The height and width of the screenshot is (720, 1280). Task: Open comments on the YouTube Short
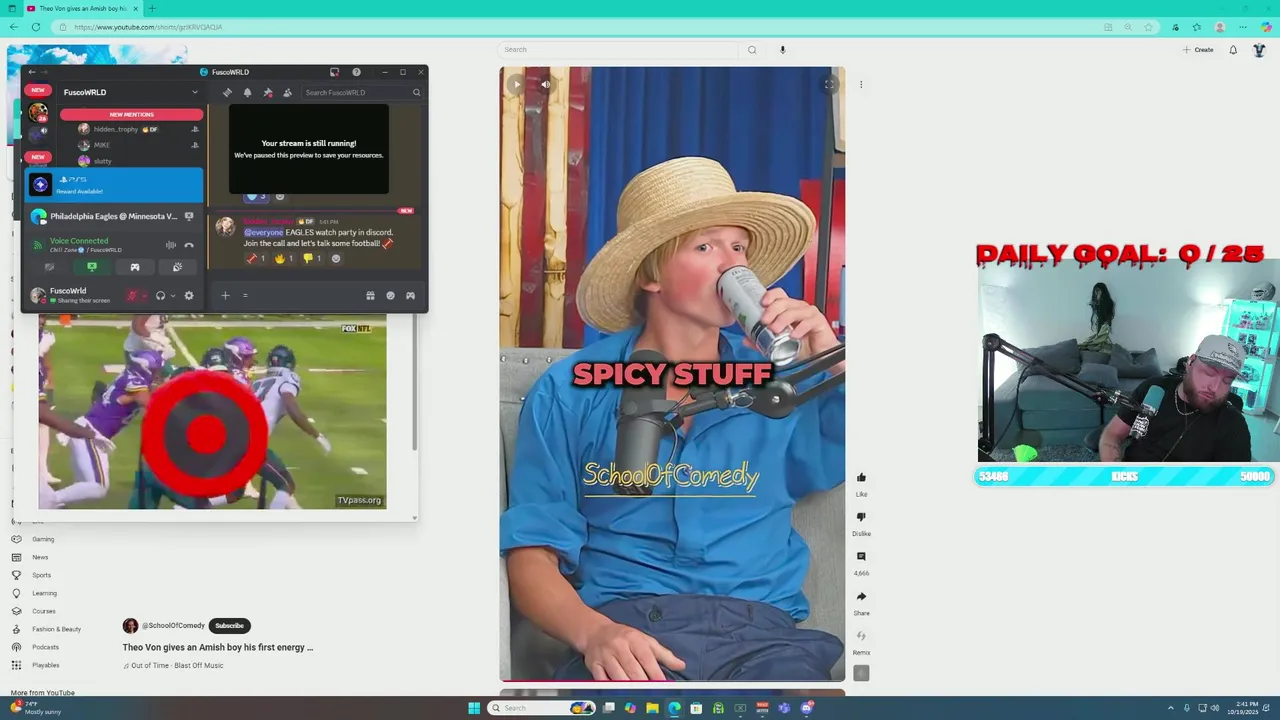click(x=861, y=557)
